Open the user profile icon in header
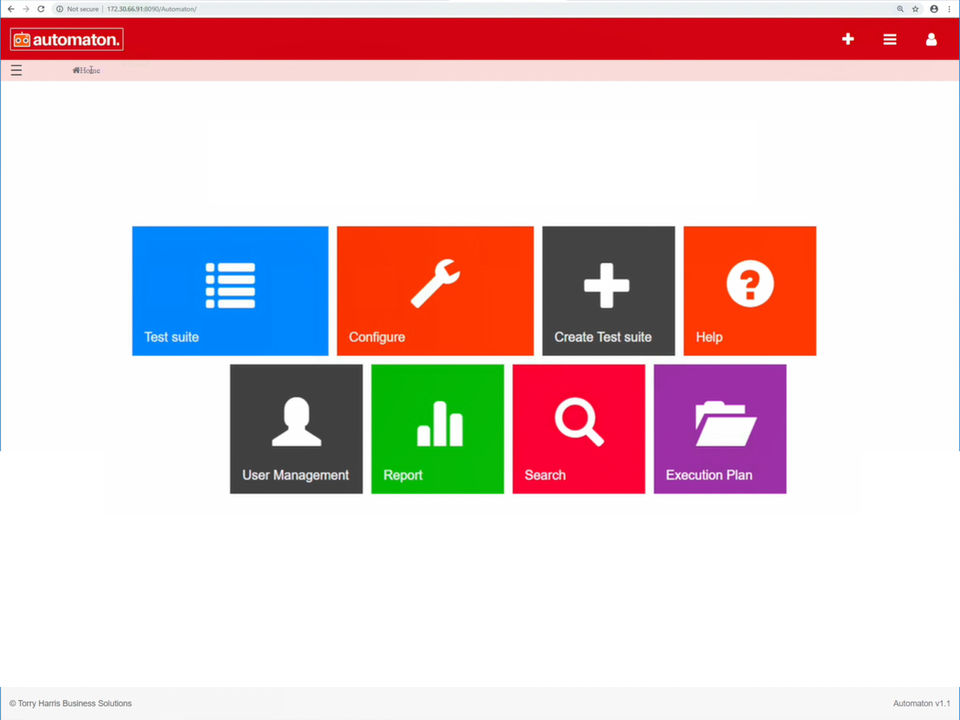The width and height of the screenshot is (960, 720). pyautogui.click(x=931, y=39)
